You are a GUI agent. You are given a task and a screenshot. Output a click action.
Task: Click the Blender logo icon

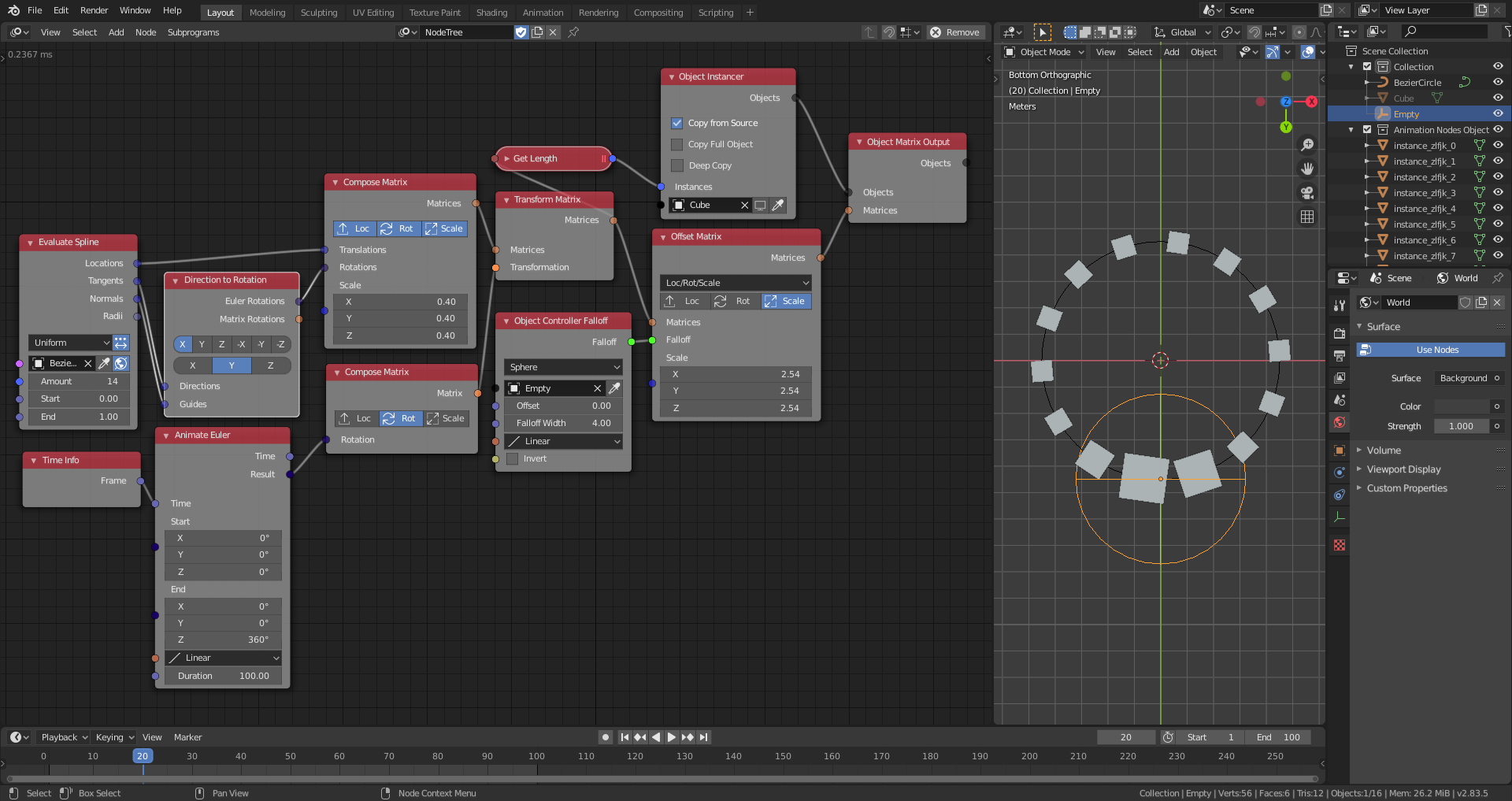[x=13, y=10]
